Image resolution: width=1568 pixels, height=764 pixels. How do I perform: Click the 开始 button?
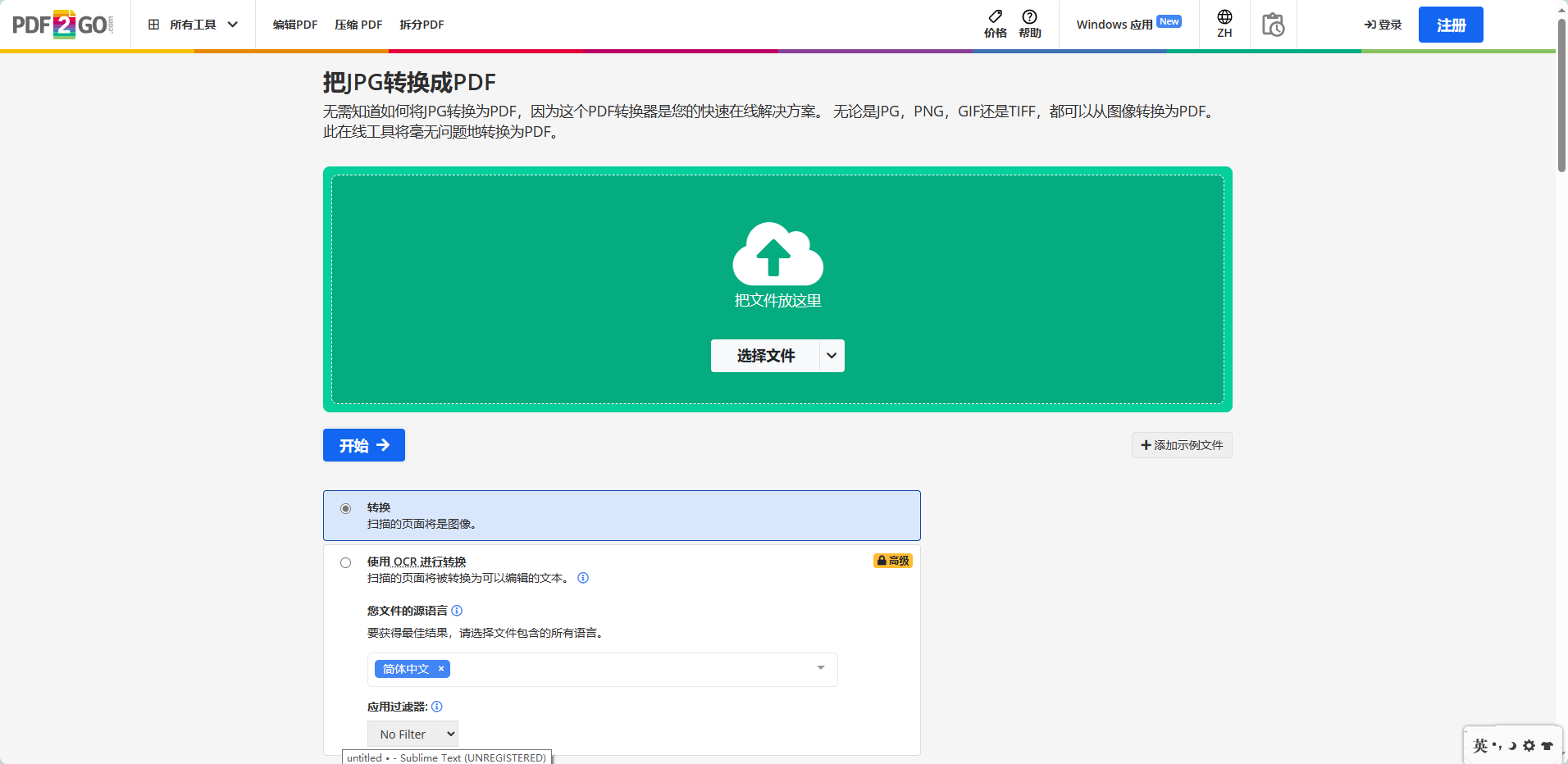pyautogui.click(x=363, y=445)
